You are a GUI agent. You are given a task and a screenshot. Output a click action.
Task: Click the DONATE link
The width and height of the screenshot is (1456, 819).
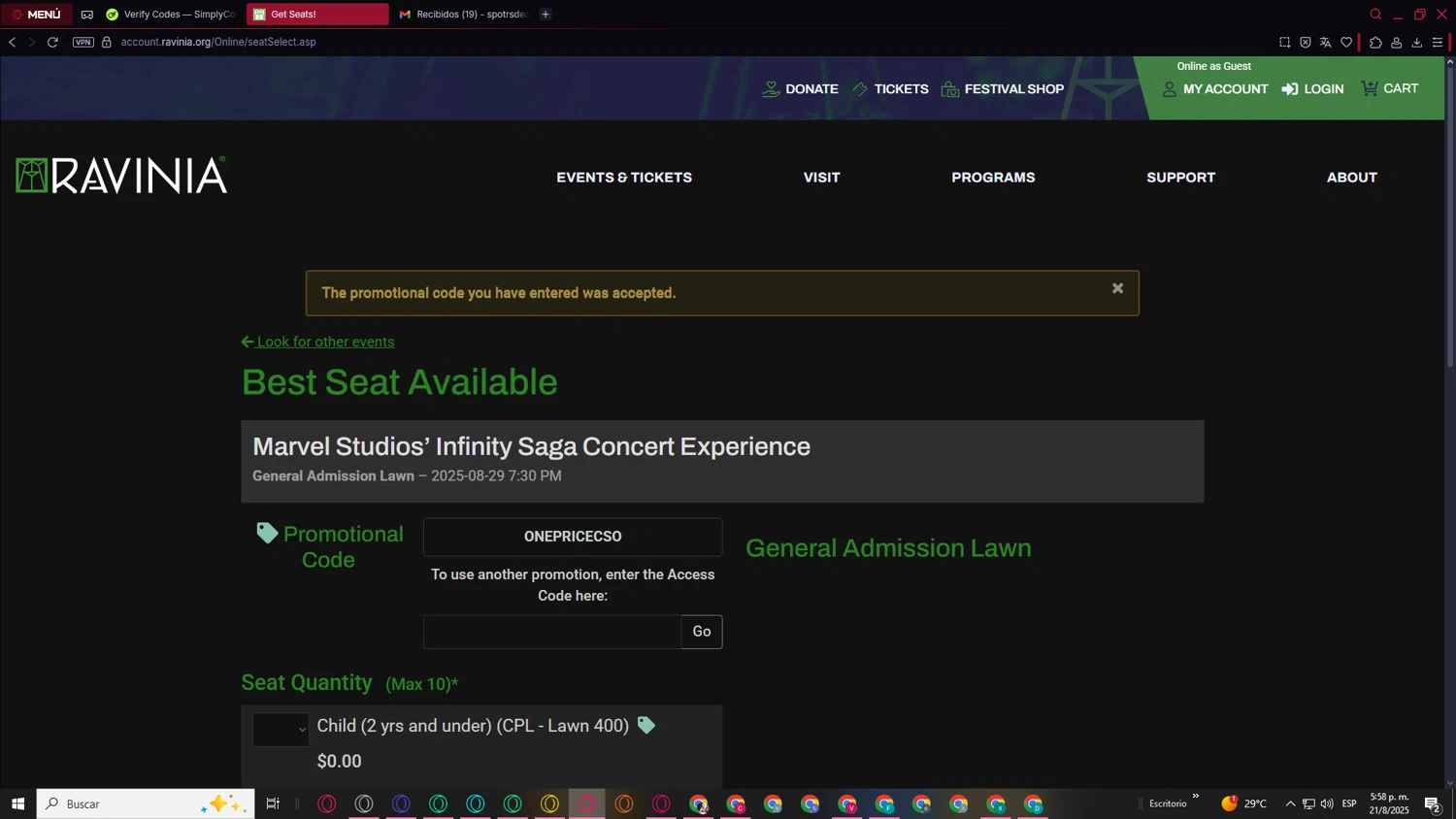[801, 89]
